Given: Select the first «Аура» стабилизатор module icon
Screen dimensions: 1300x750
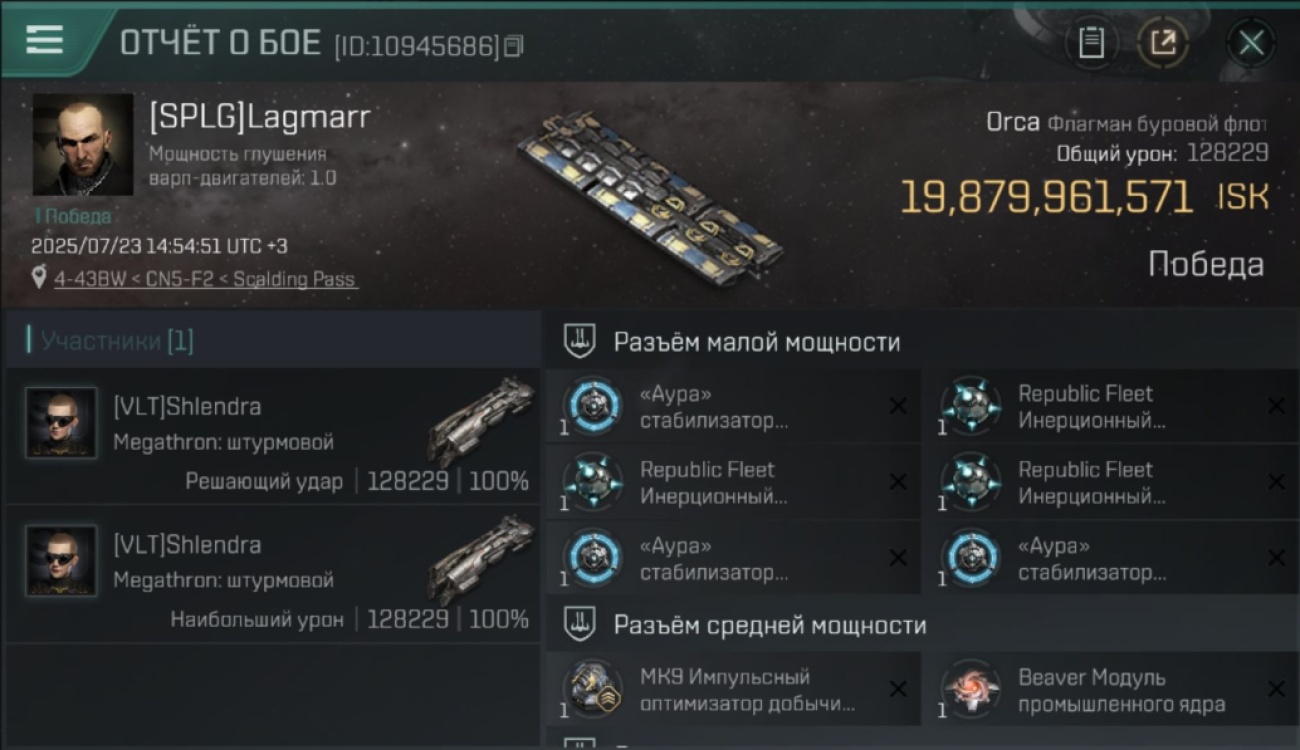Looking at the screenshot, I should pyautogui.click(x=594, y=406).
